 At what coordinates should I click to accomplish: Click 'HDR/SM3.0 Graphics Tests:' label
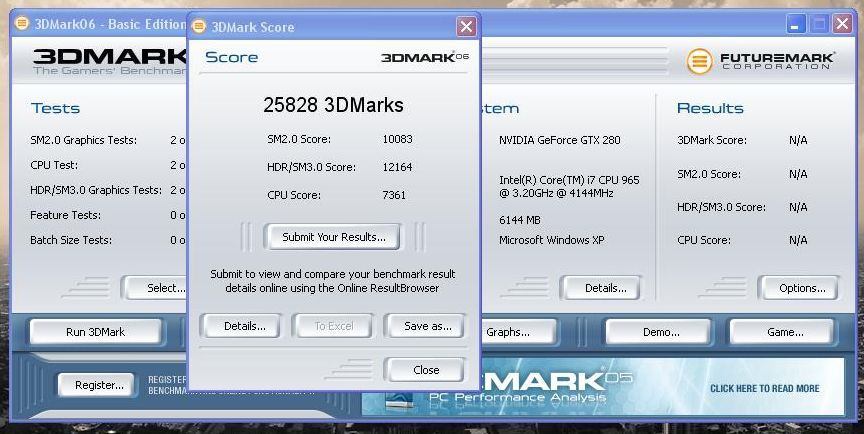tap(96, 191)
